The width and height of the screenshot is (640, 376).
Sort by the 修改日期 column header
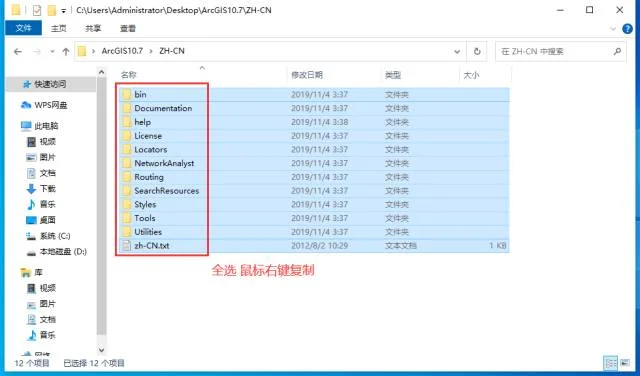pos(307,75)
